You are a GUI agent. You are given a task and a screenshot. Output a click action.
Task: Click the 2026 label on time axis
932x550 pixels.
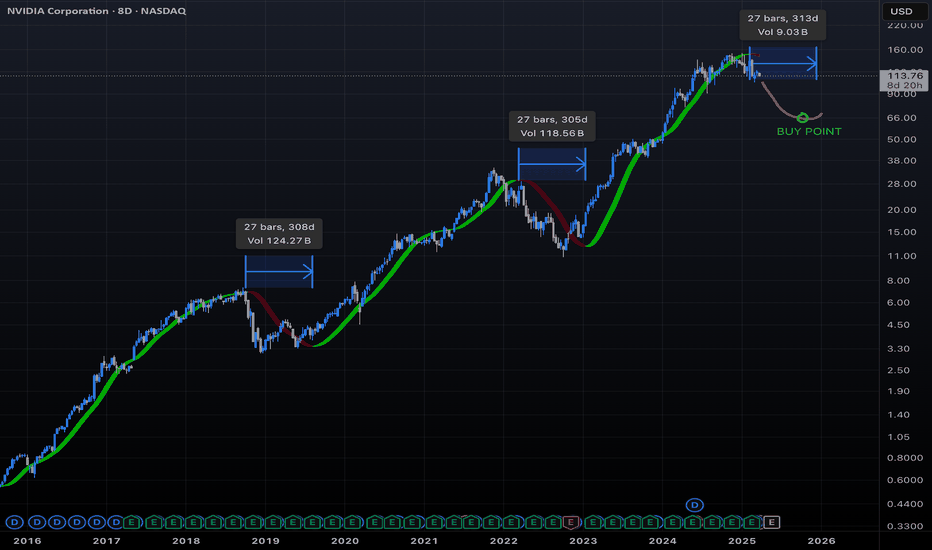click(x=821, y=541)
